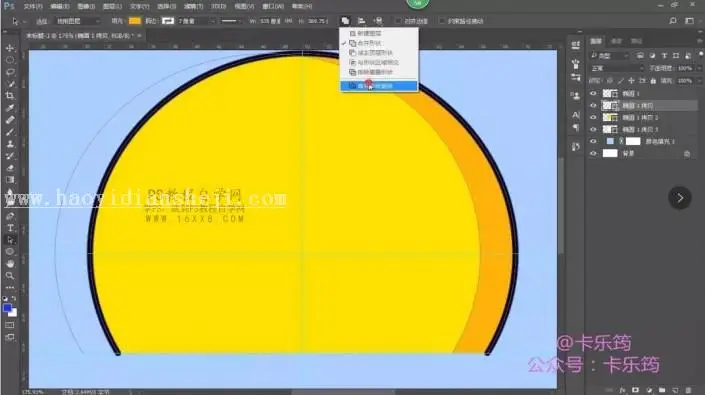Screen dimensions: 705x395
Task: Toggle visibility of 椭圆 1 拷贝 3 layer
Action: (593, 129)
